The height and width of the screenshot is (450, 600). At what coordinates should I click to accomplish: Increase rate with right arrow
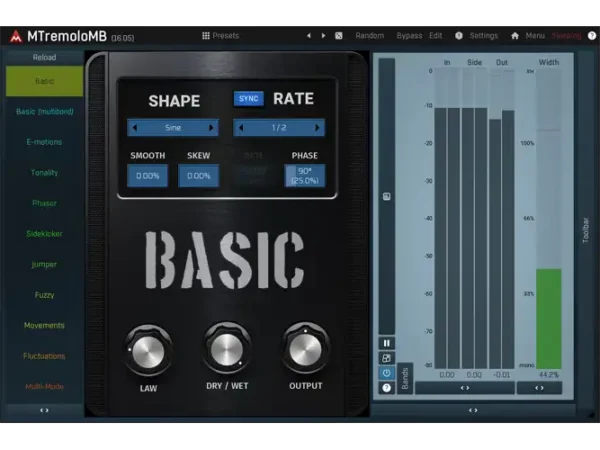(x=317, y=128)
